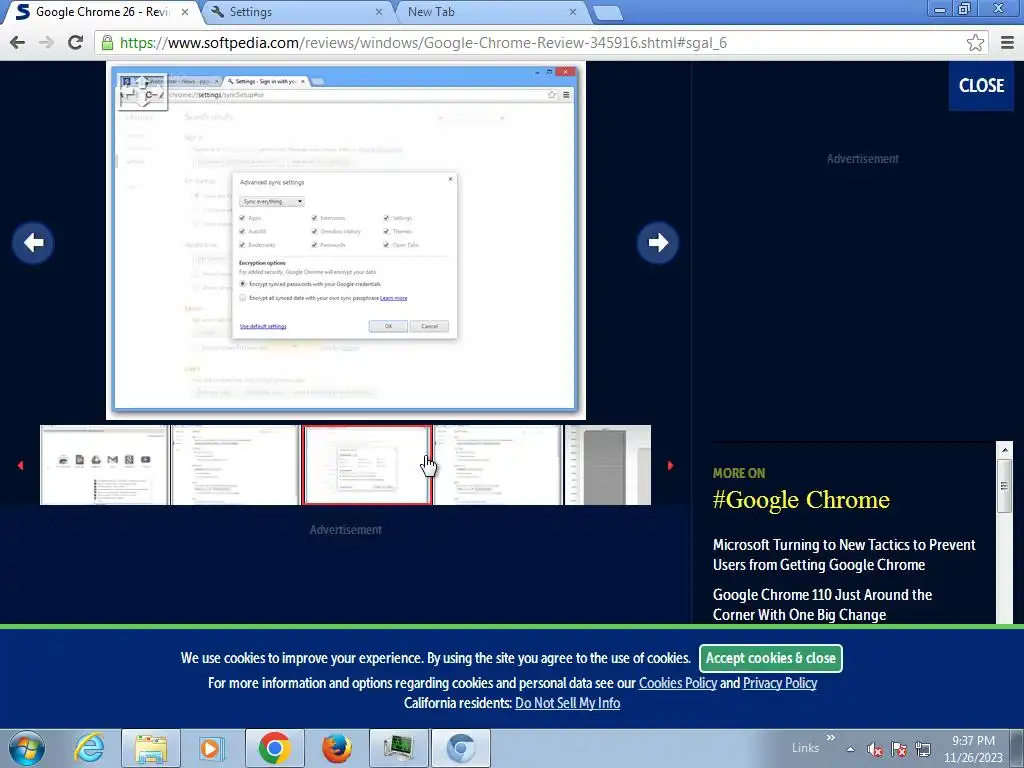Select the Google Chrome 26 Review tab
Image resolution: width=1024 pixels, height=768 pixels.
[x=103, y=12]
